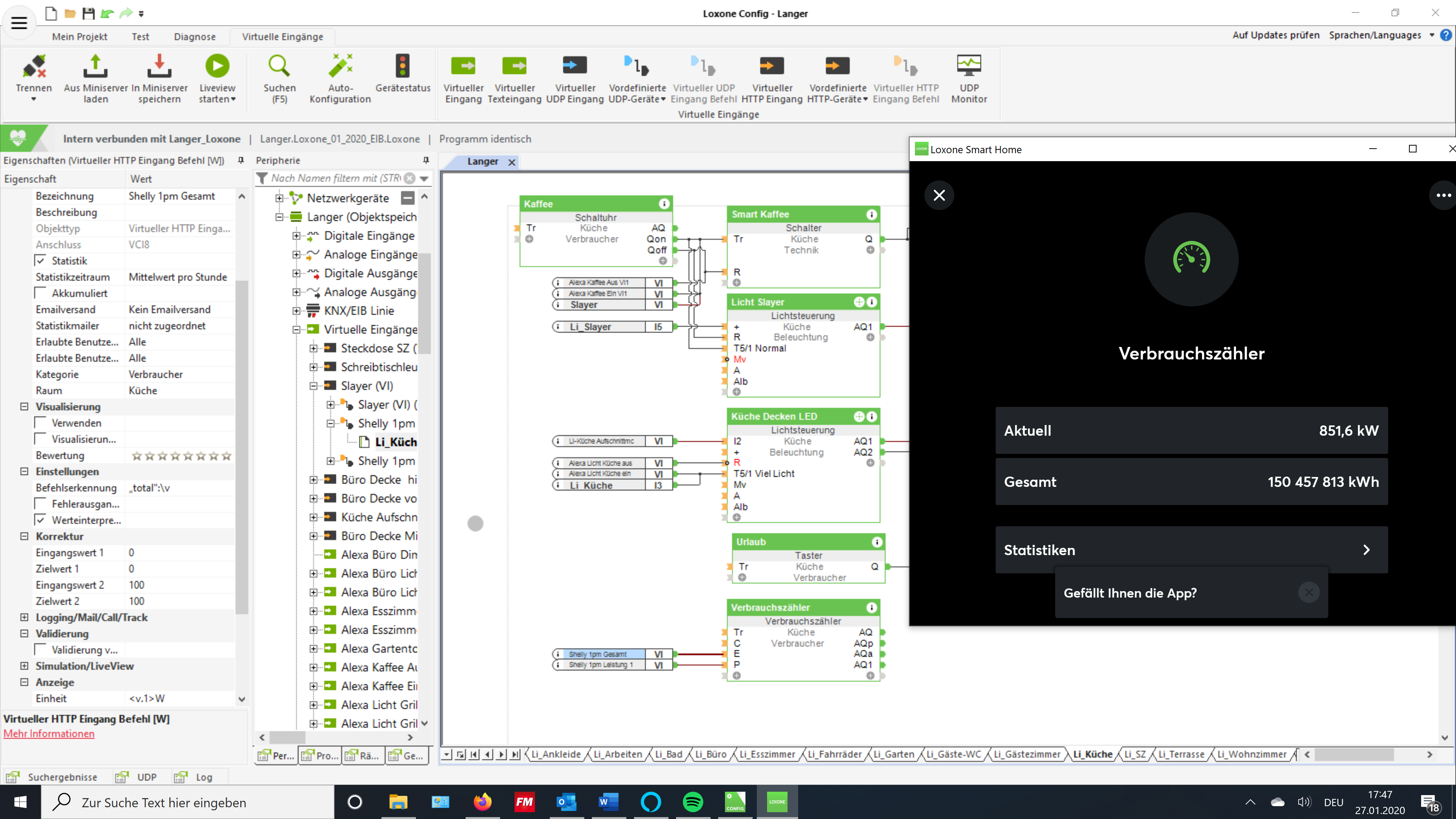Uncheck the Statistik checkbox

coord(41,260)
